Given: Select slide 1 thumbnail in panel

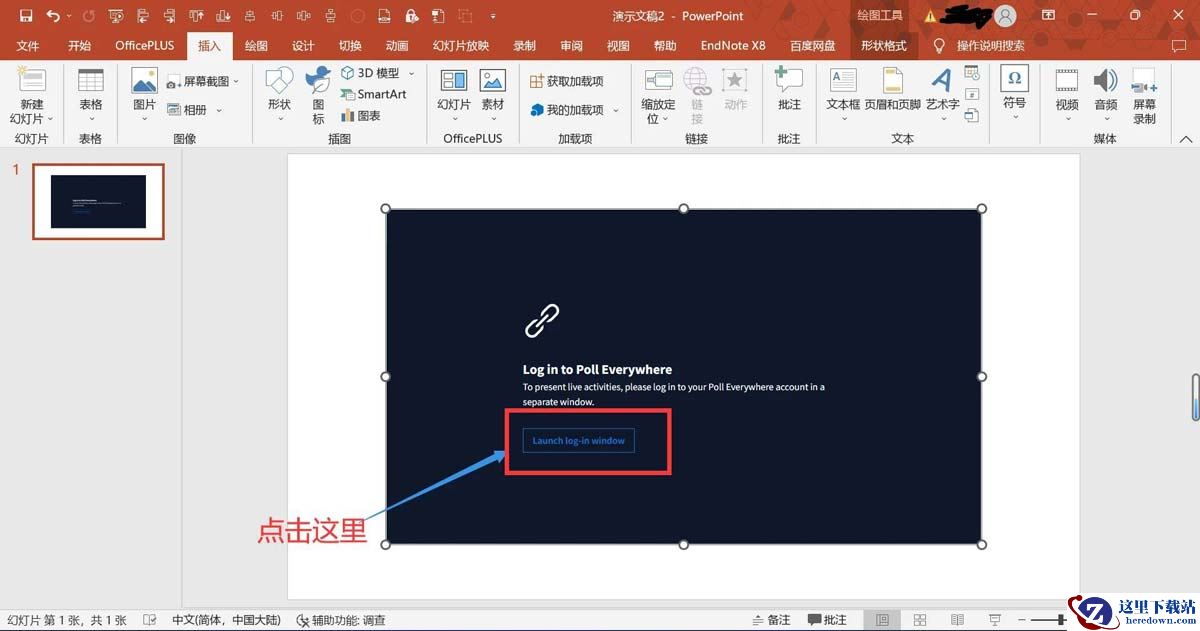Looking at the screenshot, I should (x=98, y=201).
